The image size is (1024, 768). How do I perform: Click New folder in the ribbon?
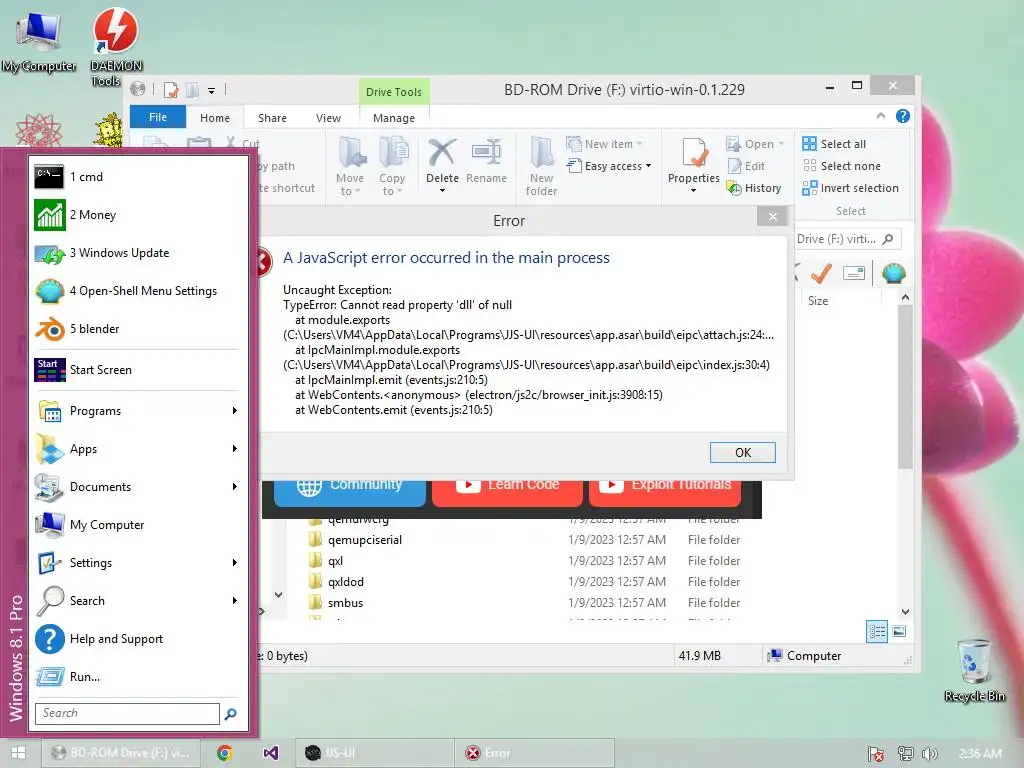[x=541, y=167]
